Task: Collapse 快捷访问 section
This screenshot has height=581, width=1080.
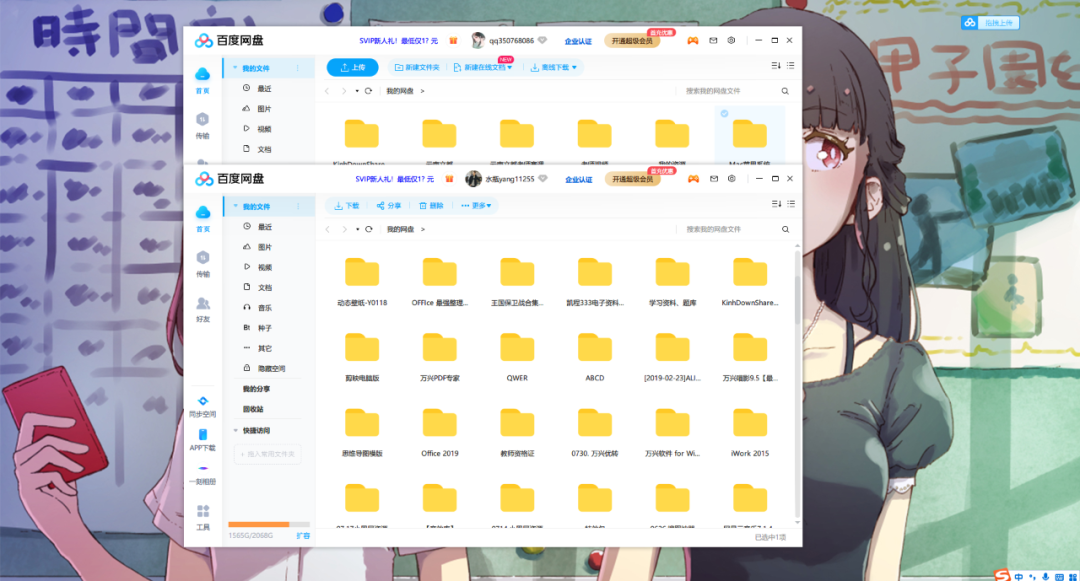Action: [x=236, y=431]
